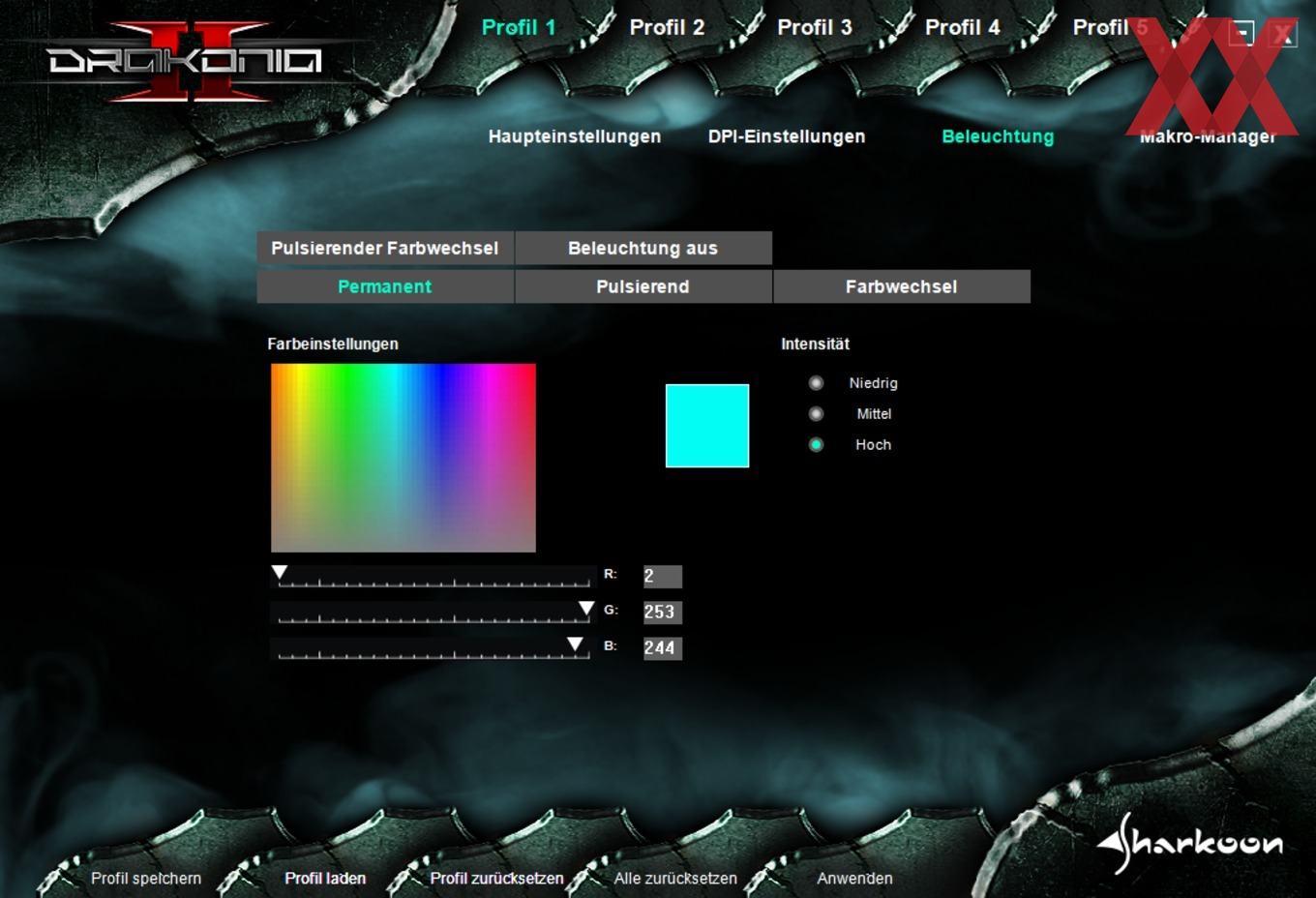Focus the R value field showing 2
The height and width of the screenshot is (898, 1316).
[x=663, y=577]
